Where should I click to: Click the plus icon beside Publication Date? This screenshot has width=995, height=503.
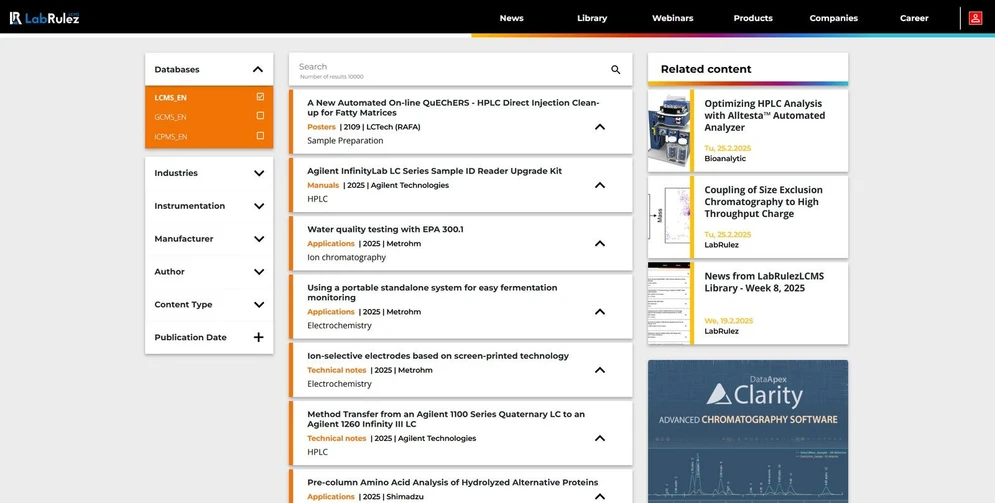(x=258, y=338)
